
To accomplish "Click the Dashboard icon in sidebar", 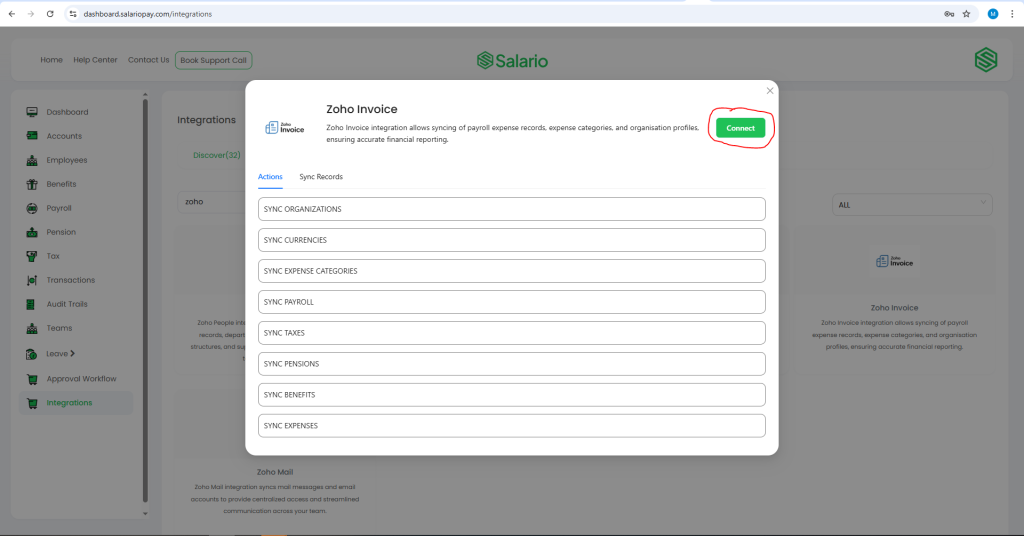I will tap(31, 112).
